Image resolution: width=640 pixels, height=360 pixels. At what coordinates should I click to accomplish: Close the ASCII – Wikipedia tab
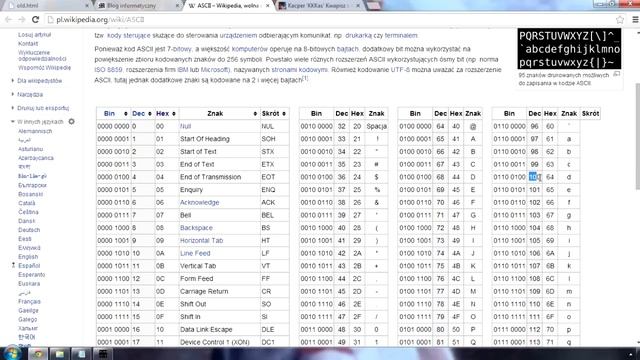267,6
